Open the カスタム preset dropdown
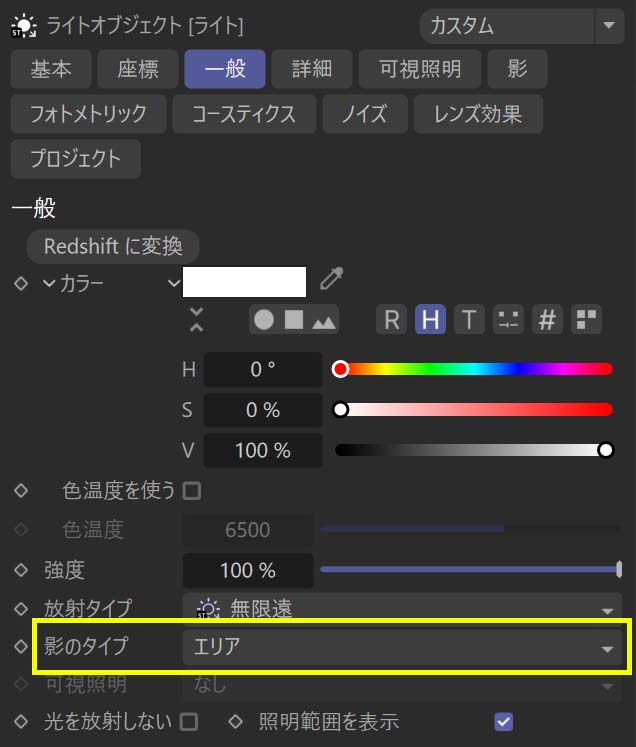The image size is (636, 747). coord(507,26)
